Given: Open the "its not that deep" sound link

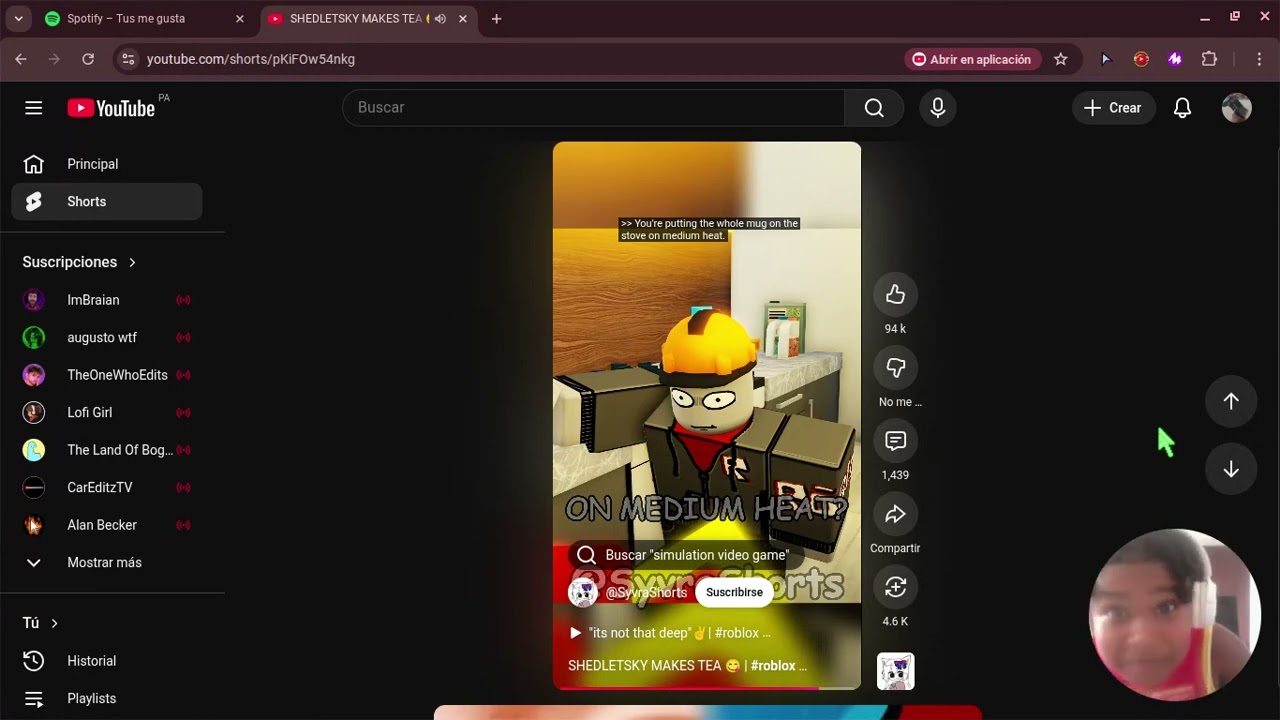Looking at the screenshot, I should [669, 633].
